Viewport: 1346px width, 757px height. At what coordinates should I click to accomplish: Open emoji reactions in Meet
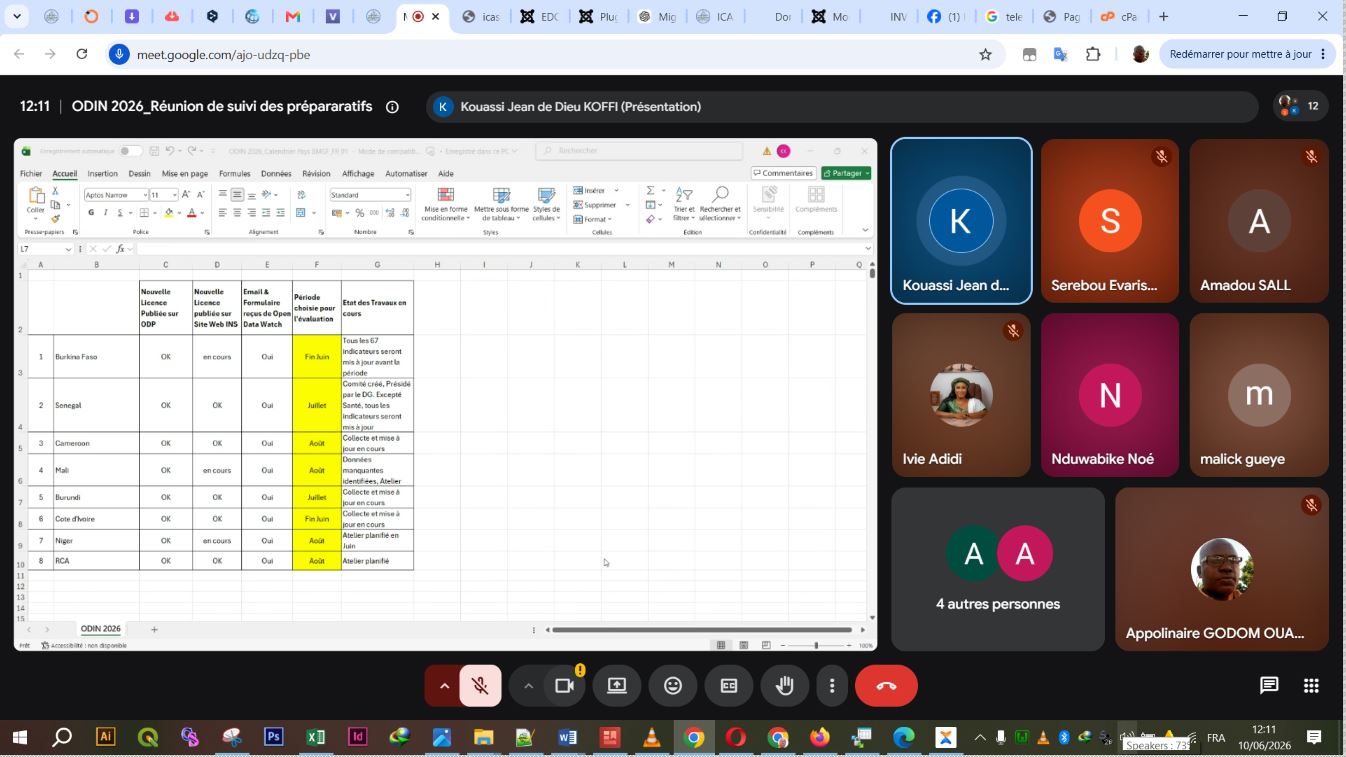[673, 686]
